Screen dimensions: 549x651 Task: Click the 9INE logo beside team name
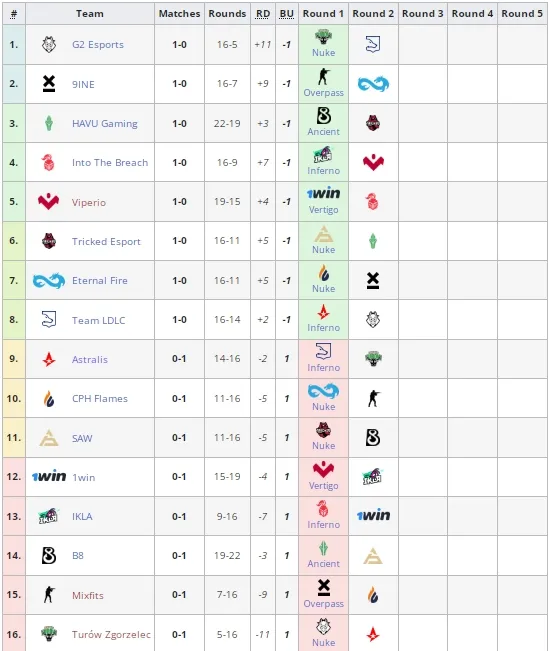tap(49, 84)
